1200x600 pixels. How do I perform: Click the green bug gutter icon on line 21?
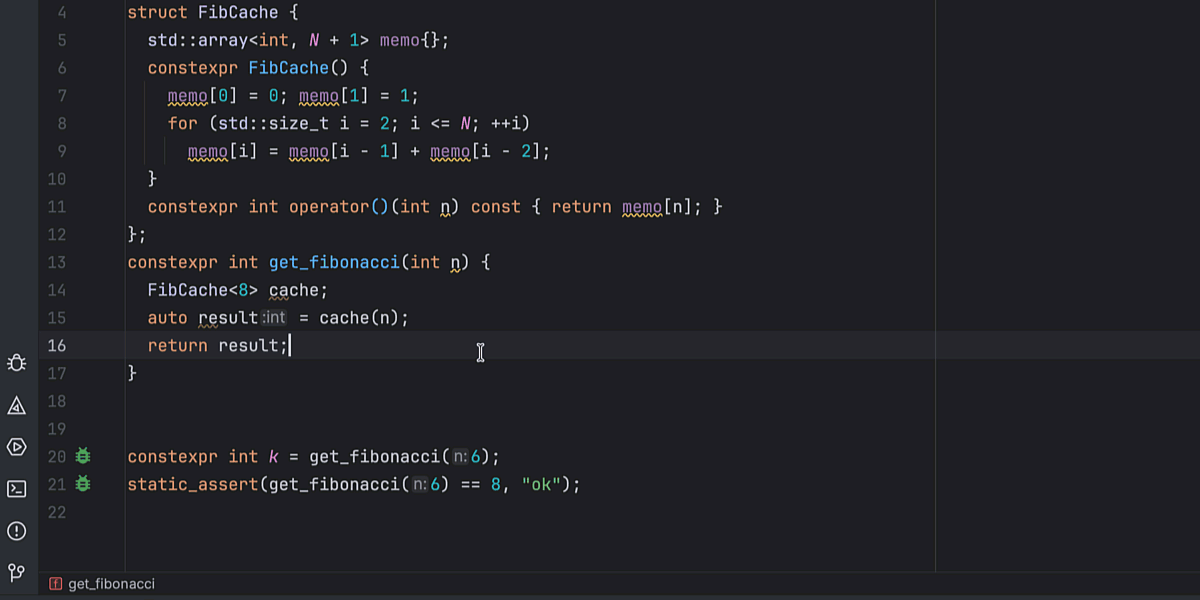coord(83,484)
